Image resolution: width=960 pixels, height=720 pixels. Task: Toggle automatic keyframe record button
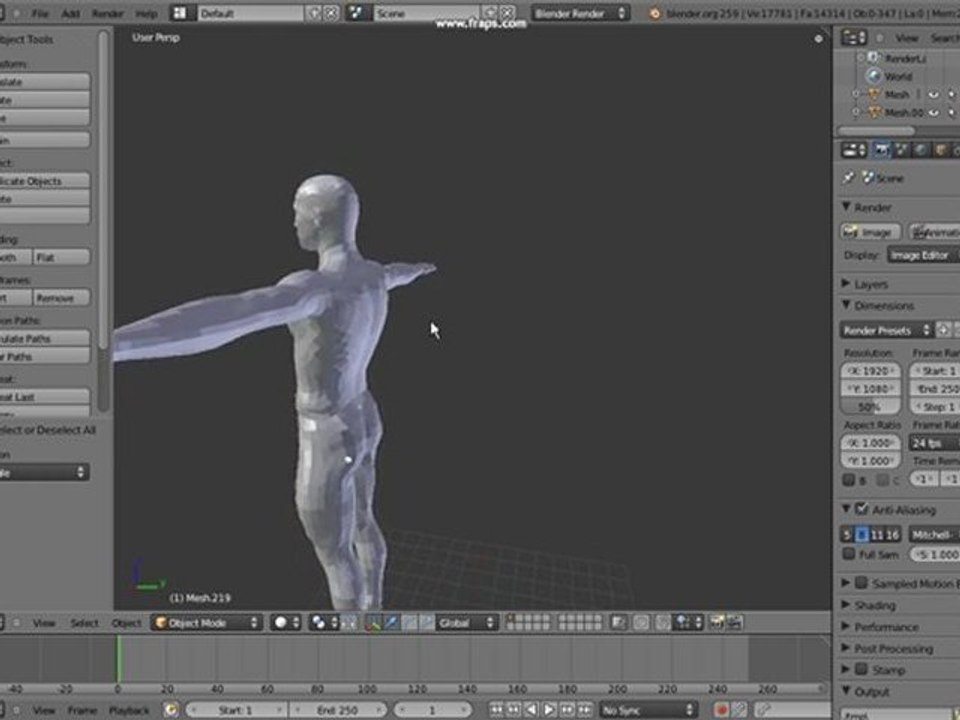[x=721, y=710]
